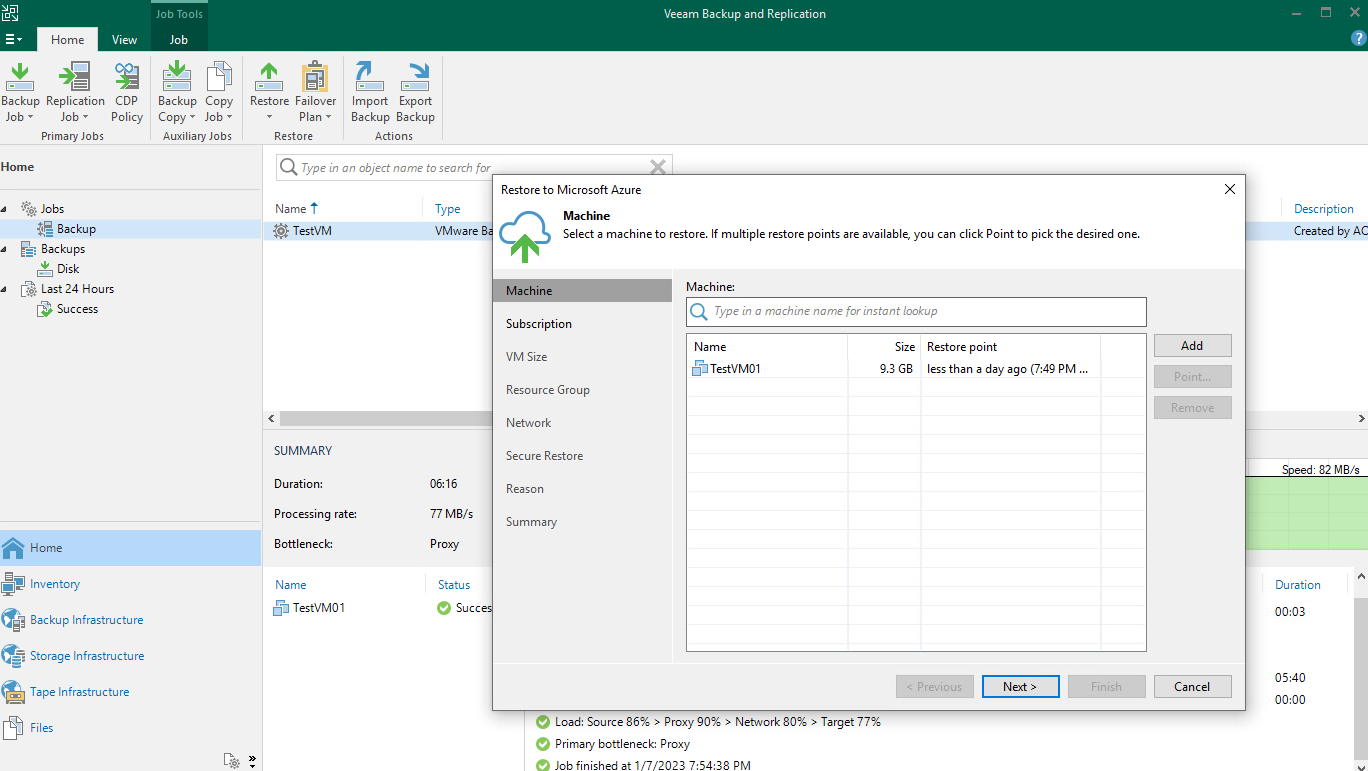Click the Last 24 Hours icon

pos(28,289)
